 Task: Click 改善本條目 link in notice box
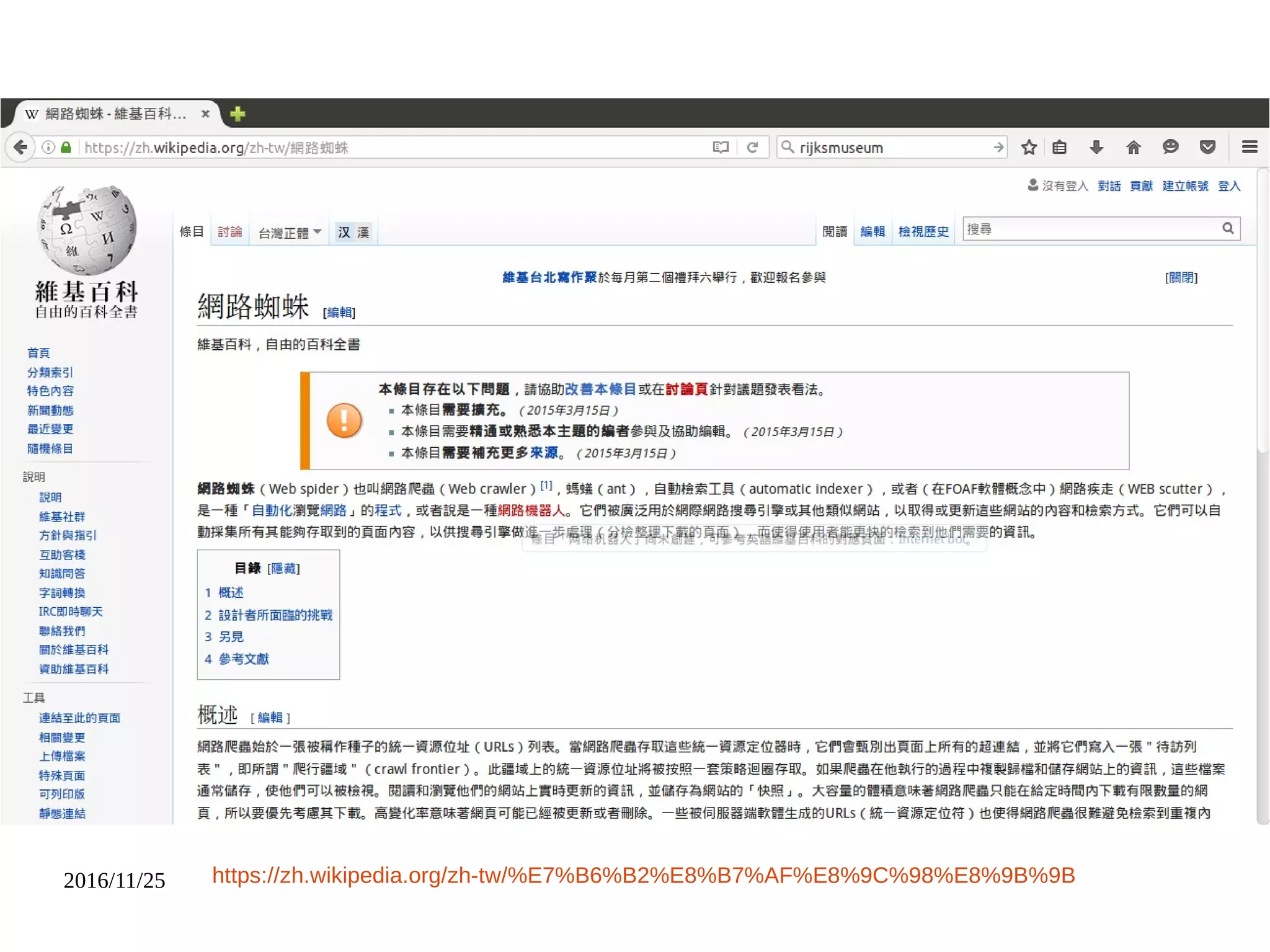(600, 389)
